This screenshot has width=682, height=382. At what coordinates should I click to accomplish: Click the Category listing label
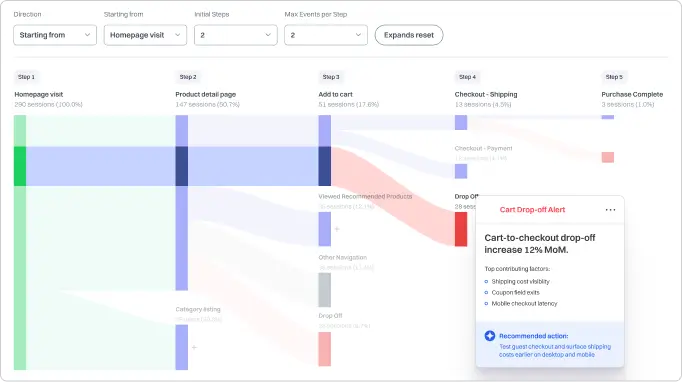tap(198, 309)
